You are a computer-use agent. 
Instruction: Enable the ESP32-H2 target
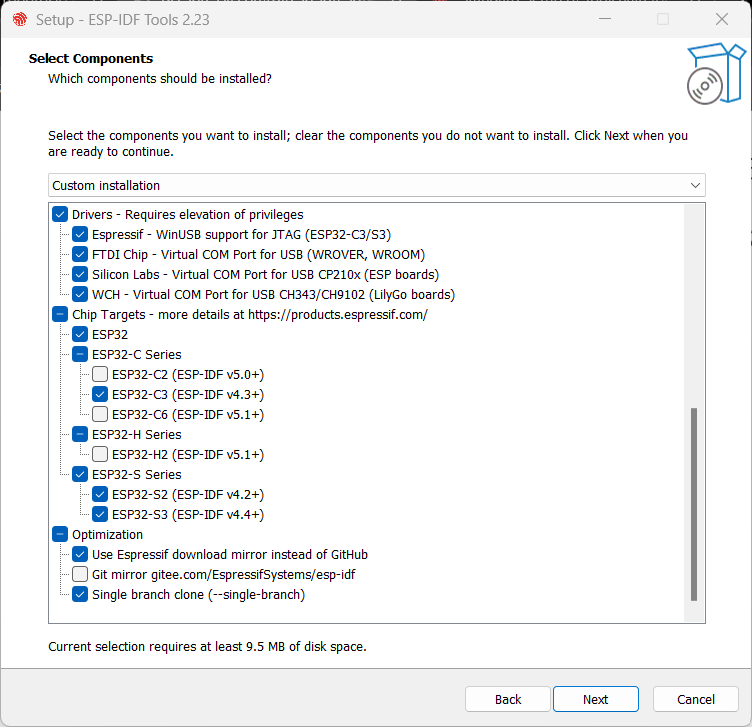100,454
